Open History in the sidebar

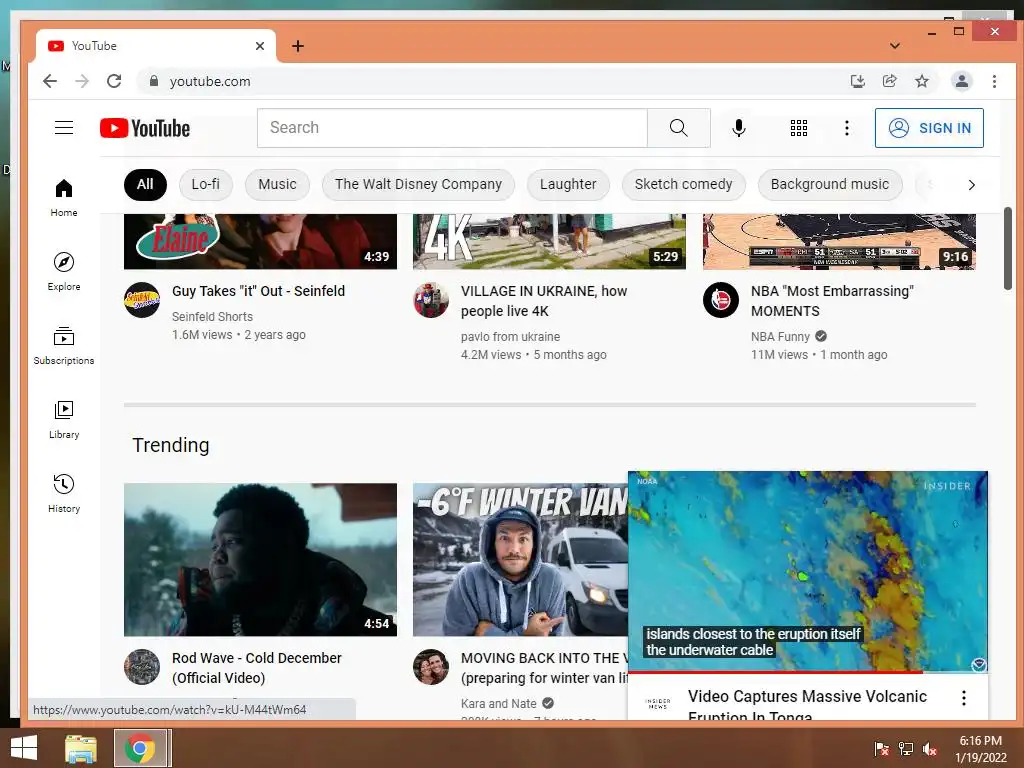pyautogui.click(x=64, y=493)
